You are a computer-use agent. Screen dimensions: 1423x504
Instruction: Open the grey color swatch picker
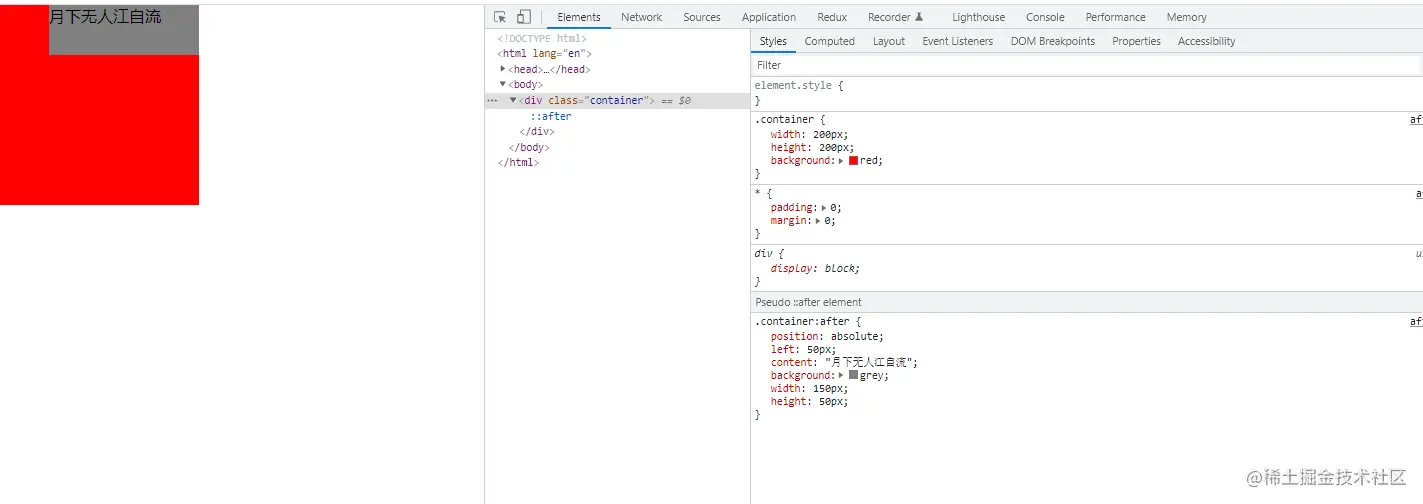(853, 375)
